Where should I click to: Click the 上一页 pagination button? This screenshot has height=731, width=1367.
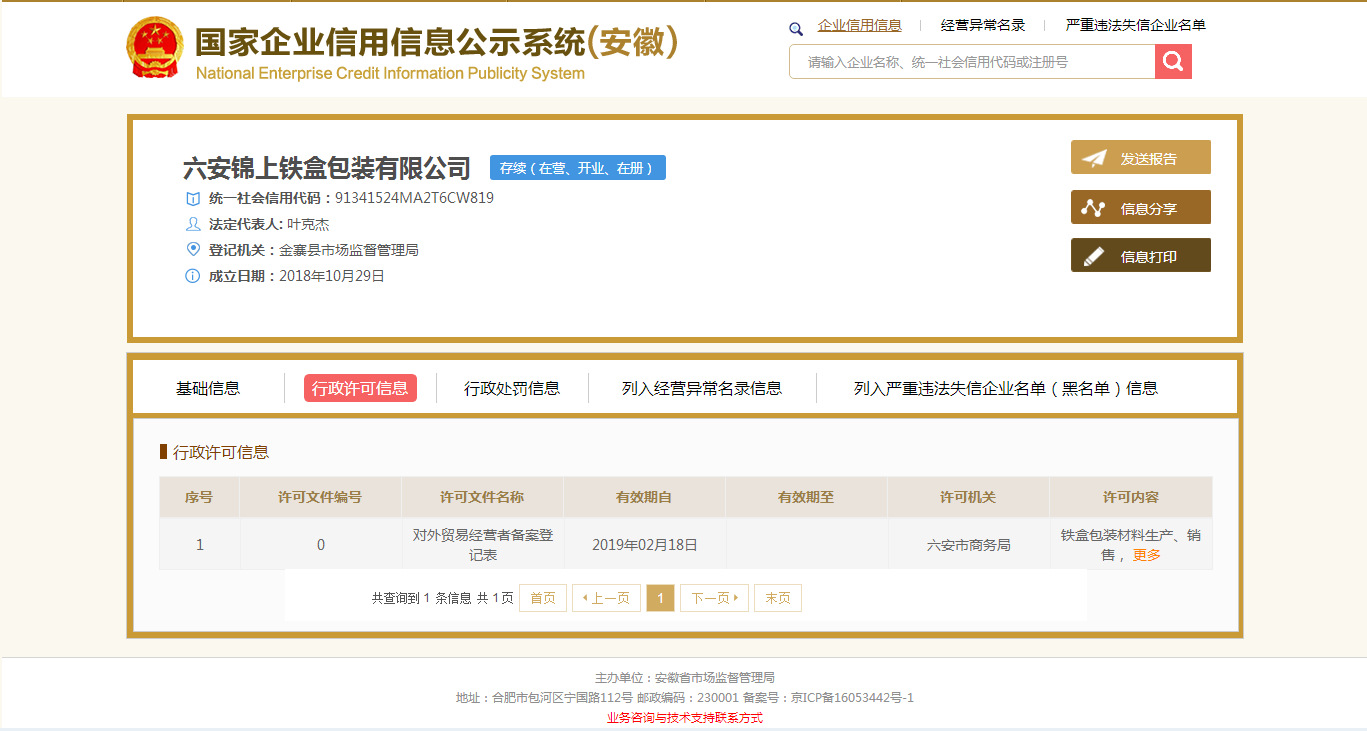pos(606,598)
